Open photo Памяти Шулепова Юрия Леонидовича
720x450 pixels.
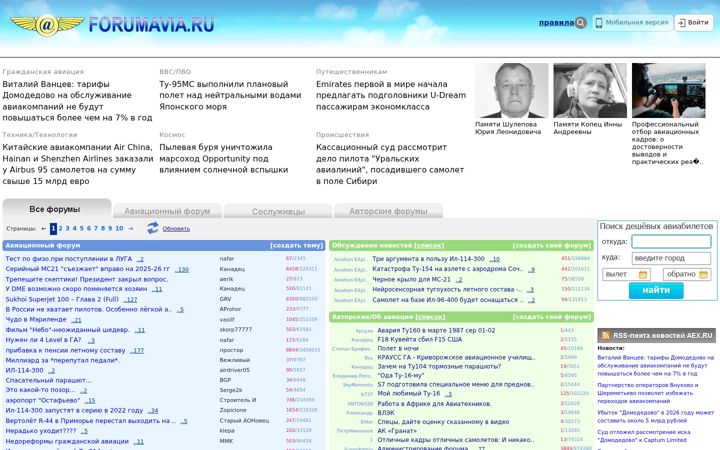click(512, 90)
